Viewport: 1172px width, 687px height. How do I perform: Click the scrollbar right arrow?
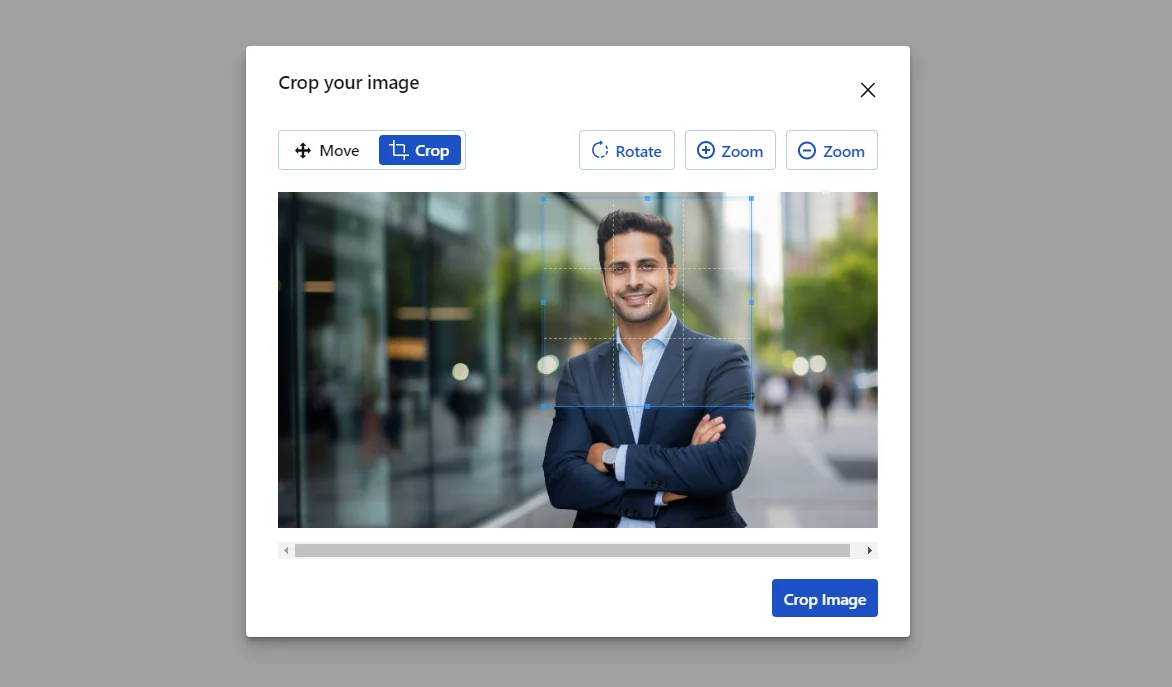[x=869, y=551]
